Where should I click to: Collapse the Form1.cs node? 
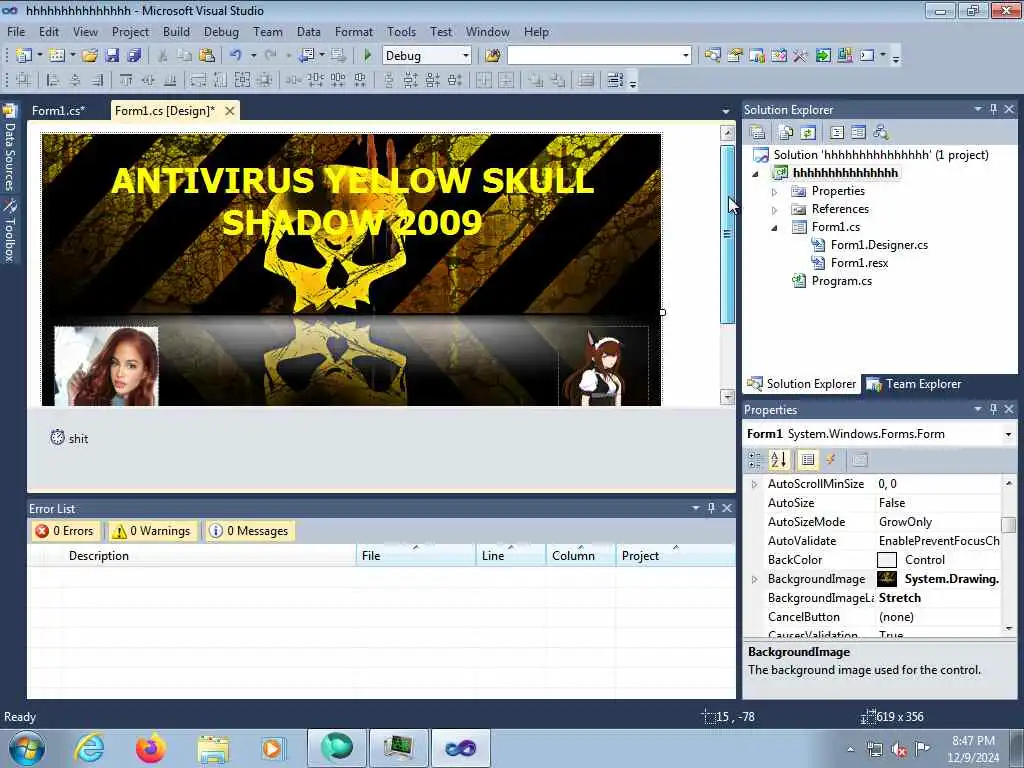(775, 228)
